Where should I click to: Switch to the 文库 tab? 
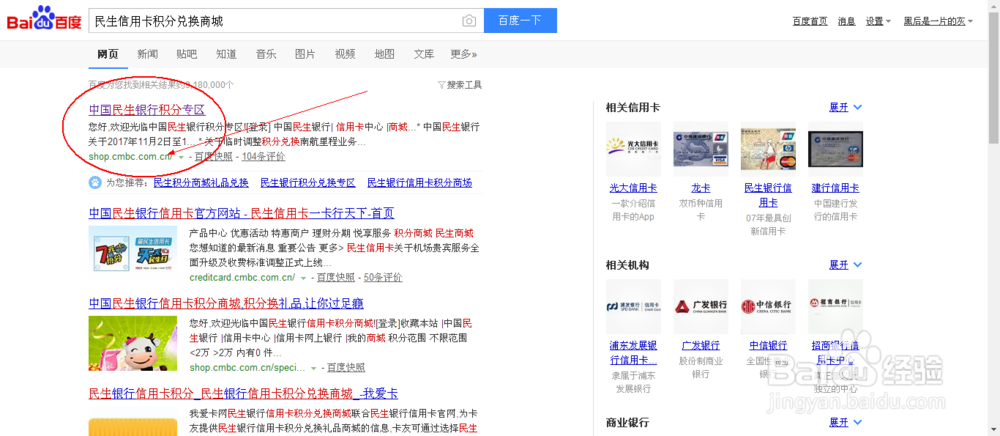tap(424, 54)
